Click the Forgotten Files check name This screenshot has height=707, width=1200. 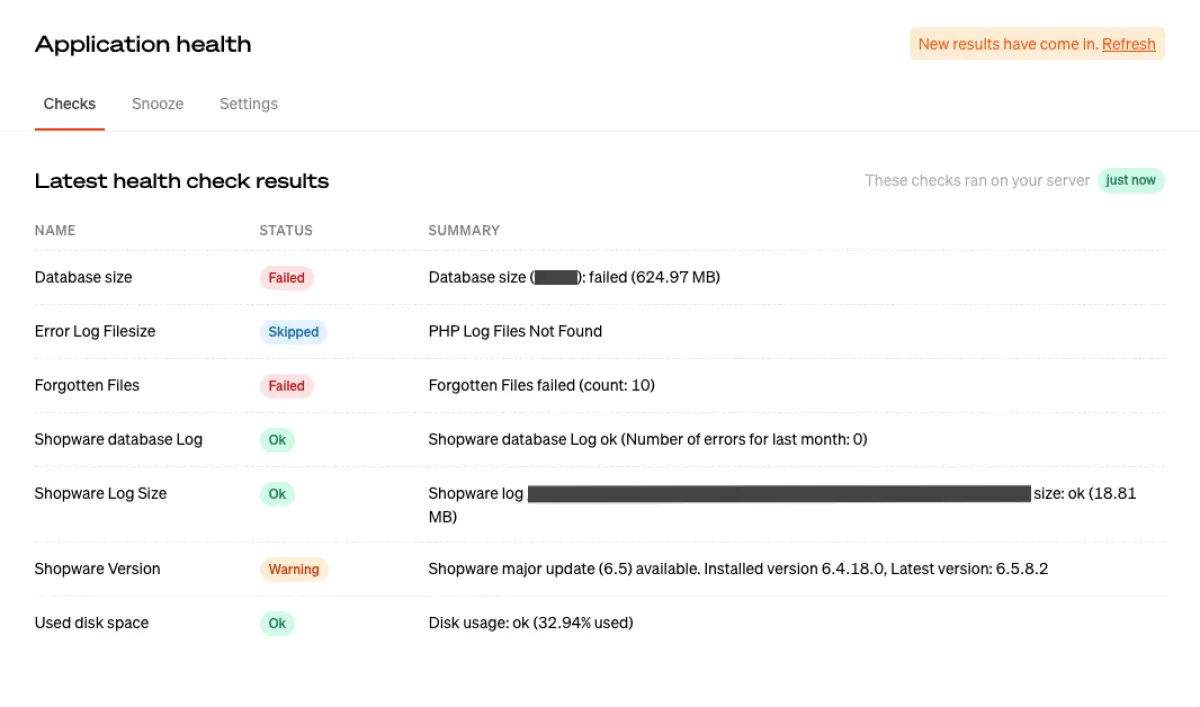[88, 385]
